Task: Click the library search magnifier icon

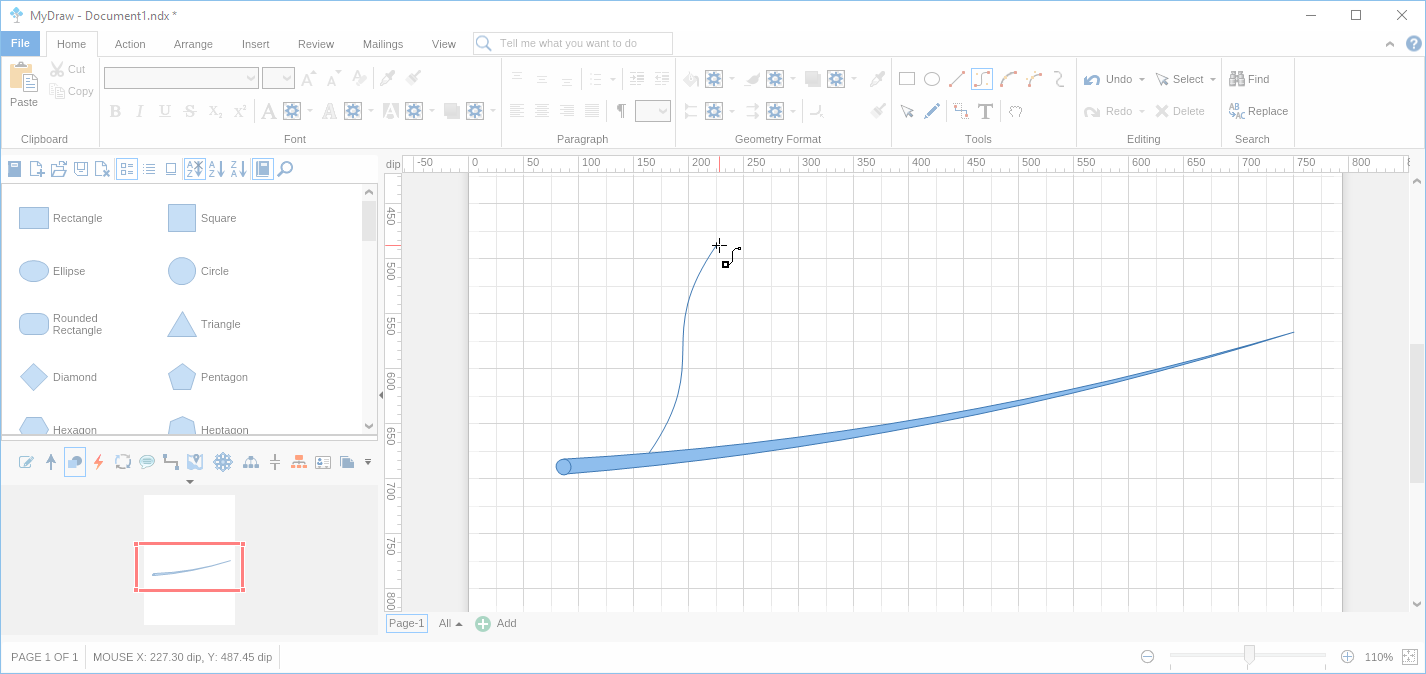Action: [x=285, y=169]
